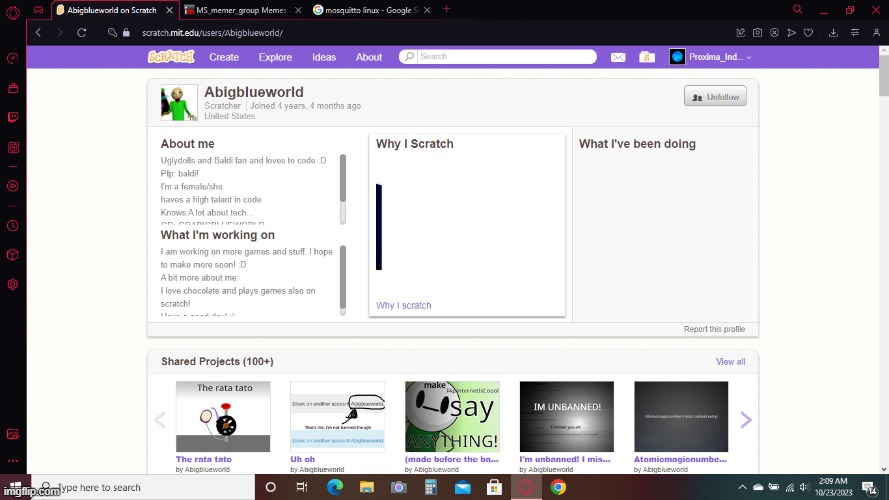Click the site padlock security icon
The width and height of the screenshot is (889, 500).
(x=126, y=33)
